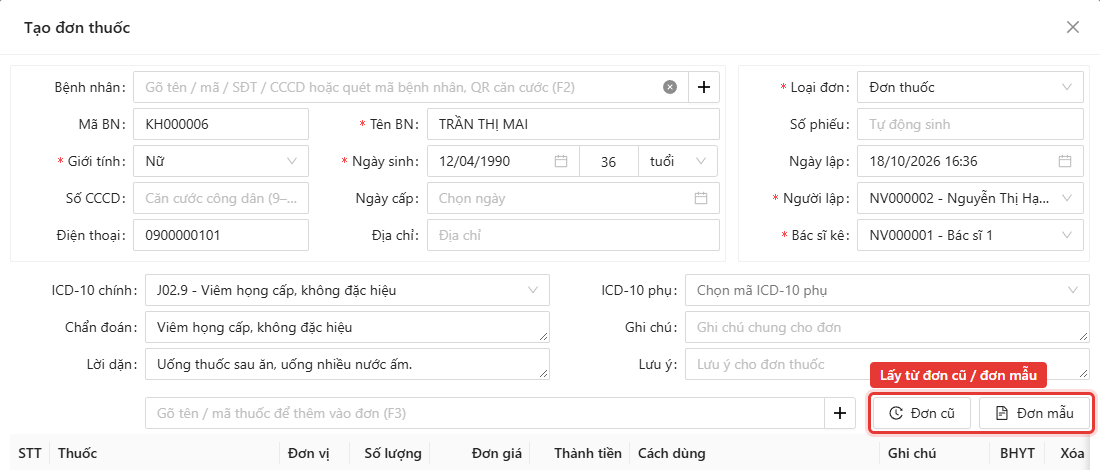
Task: Open the ICD-10 chính dropdown
Action: coord(347,290)
